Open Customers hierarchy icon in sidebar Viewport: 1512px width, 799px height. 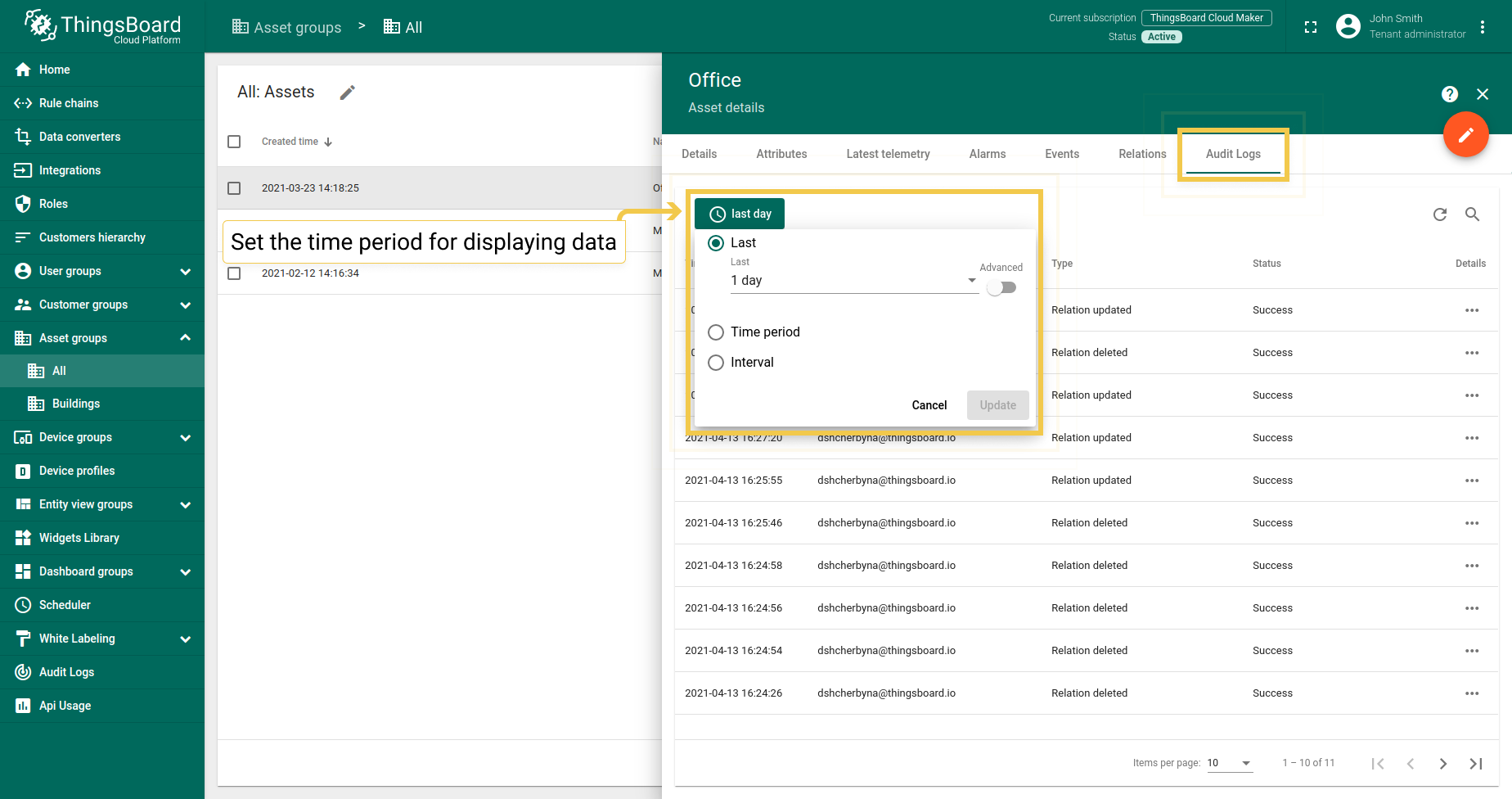click(x=23, y=237)
